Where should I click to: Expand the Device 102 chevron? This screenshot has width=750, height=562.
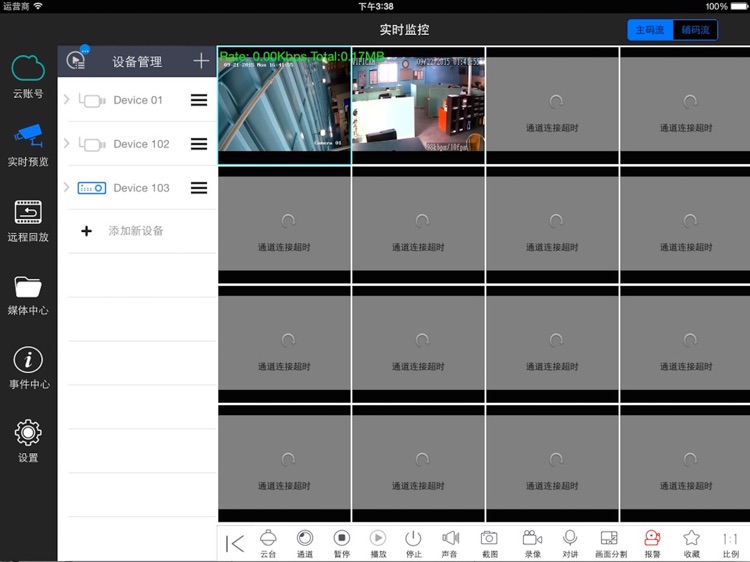[x=66, y=143]
